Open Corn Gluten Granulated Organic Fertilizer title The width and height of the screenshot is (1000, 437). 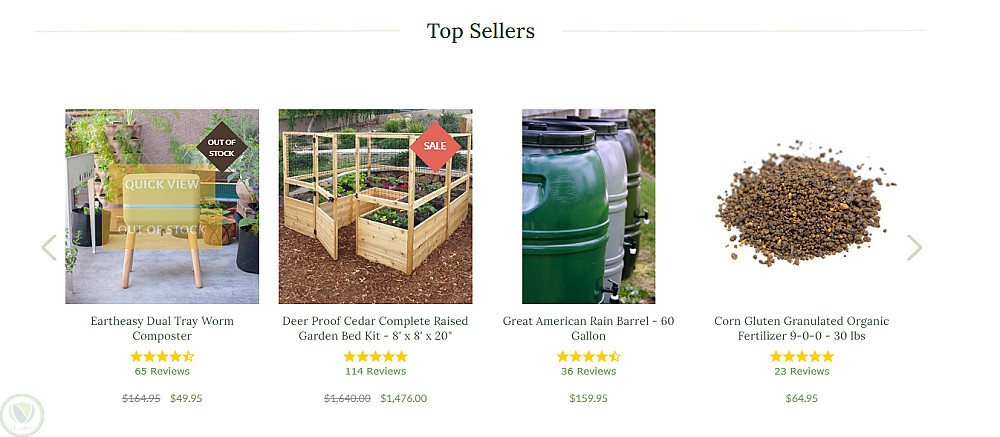click(801, 328)
